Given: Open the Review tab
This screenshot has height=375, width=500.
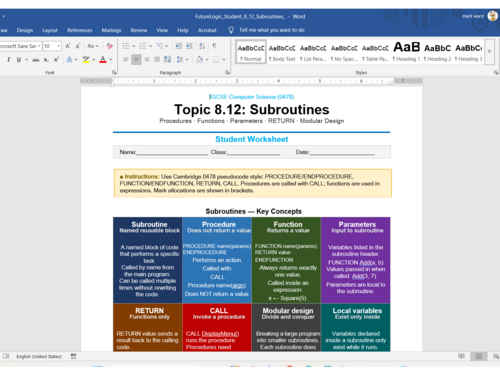Looking at the screenshot, I should 139,30.
